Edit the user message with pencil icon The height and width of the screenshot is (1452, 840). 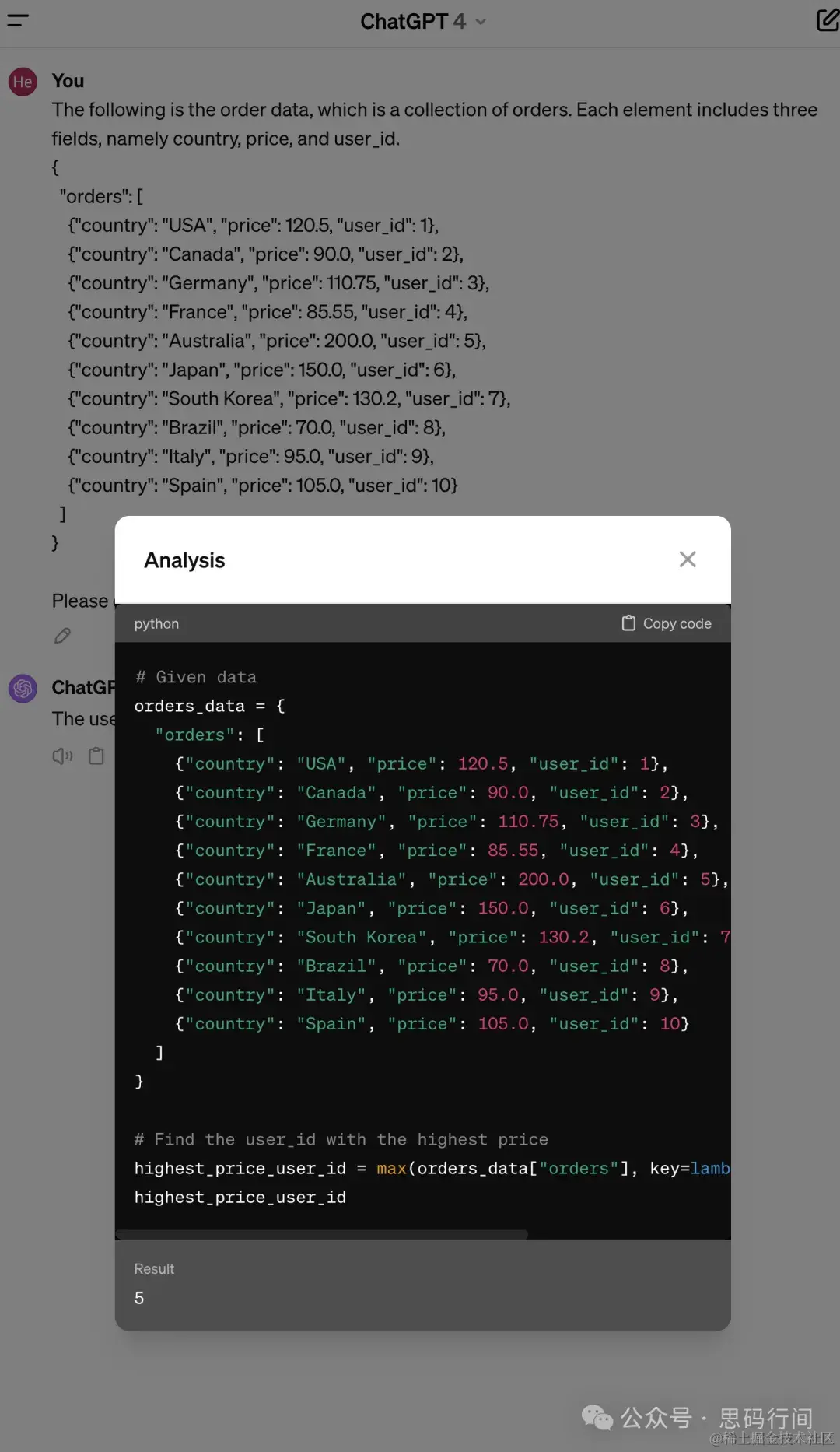[x=63, y=637]
